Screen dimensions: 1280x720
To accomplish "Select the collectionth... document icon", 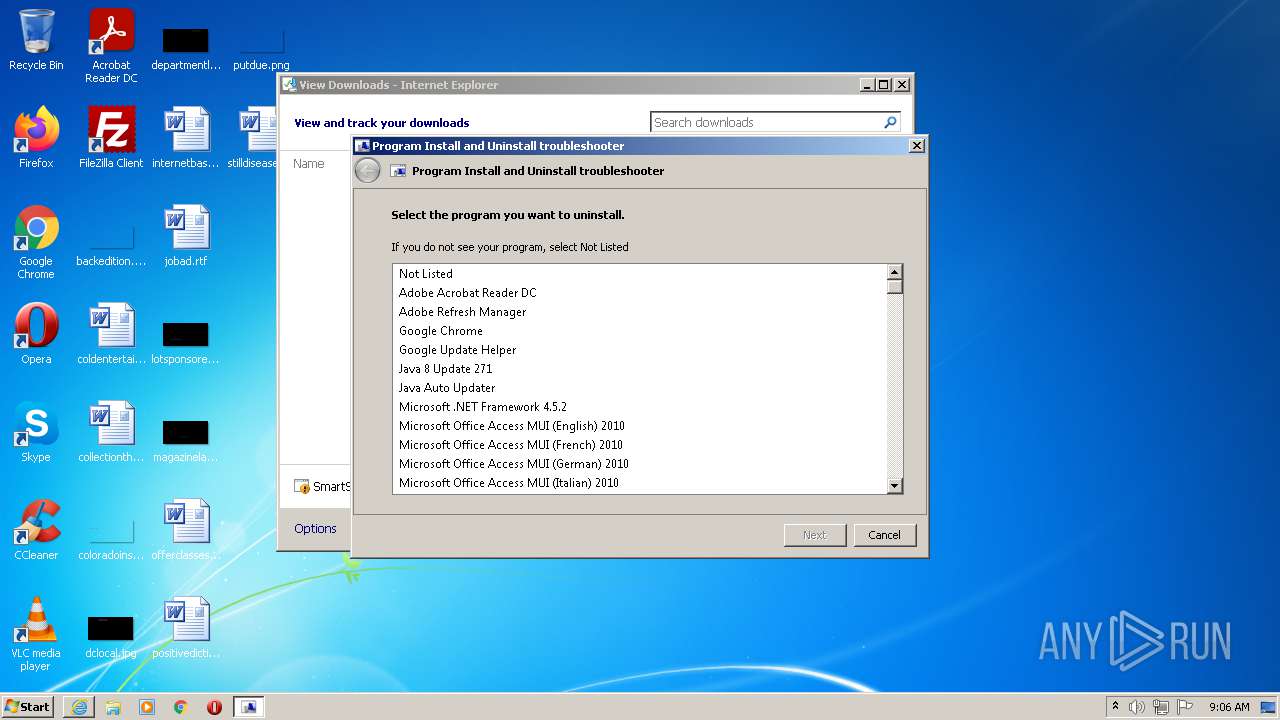I will 111,431.
